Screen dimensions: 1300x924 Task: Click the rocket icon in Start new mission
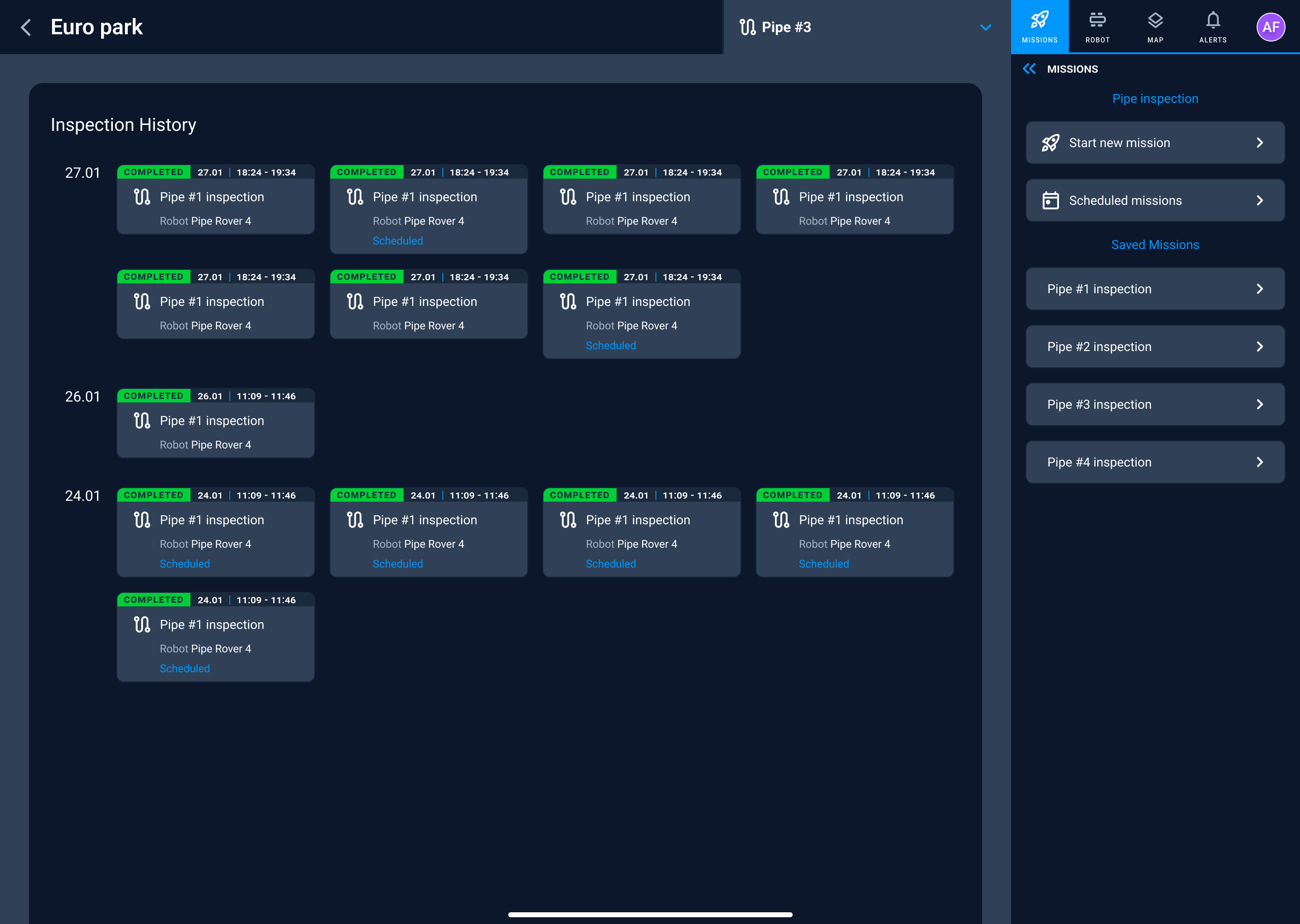(1050, 143)
